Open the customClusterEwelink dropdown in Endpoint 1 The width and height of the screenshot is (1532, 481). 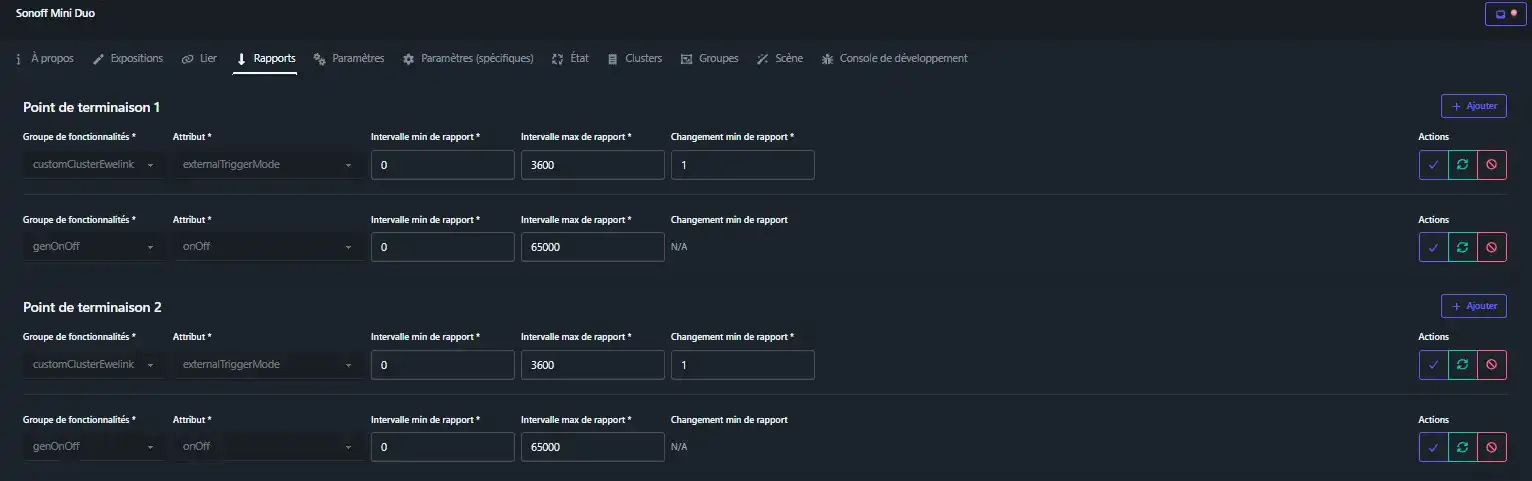pyautogui.click(x=93, y=165)
